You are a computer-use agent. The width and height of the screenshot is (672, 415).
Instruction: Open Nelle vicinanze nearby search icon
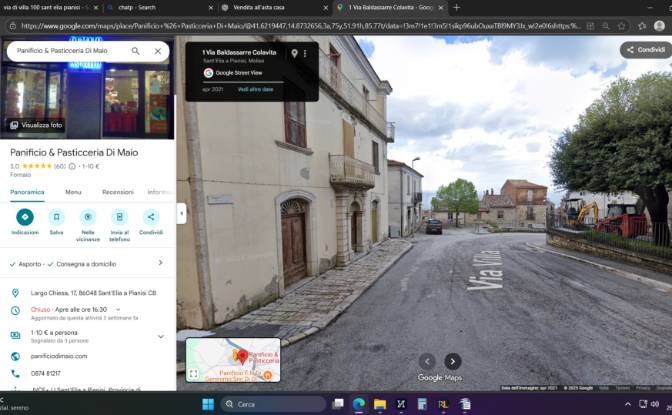coord(88,217)
